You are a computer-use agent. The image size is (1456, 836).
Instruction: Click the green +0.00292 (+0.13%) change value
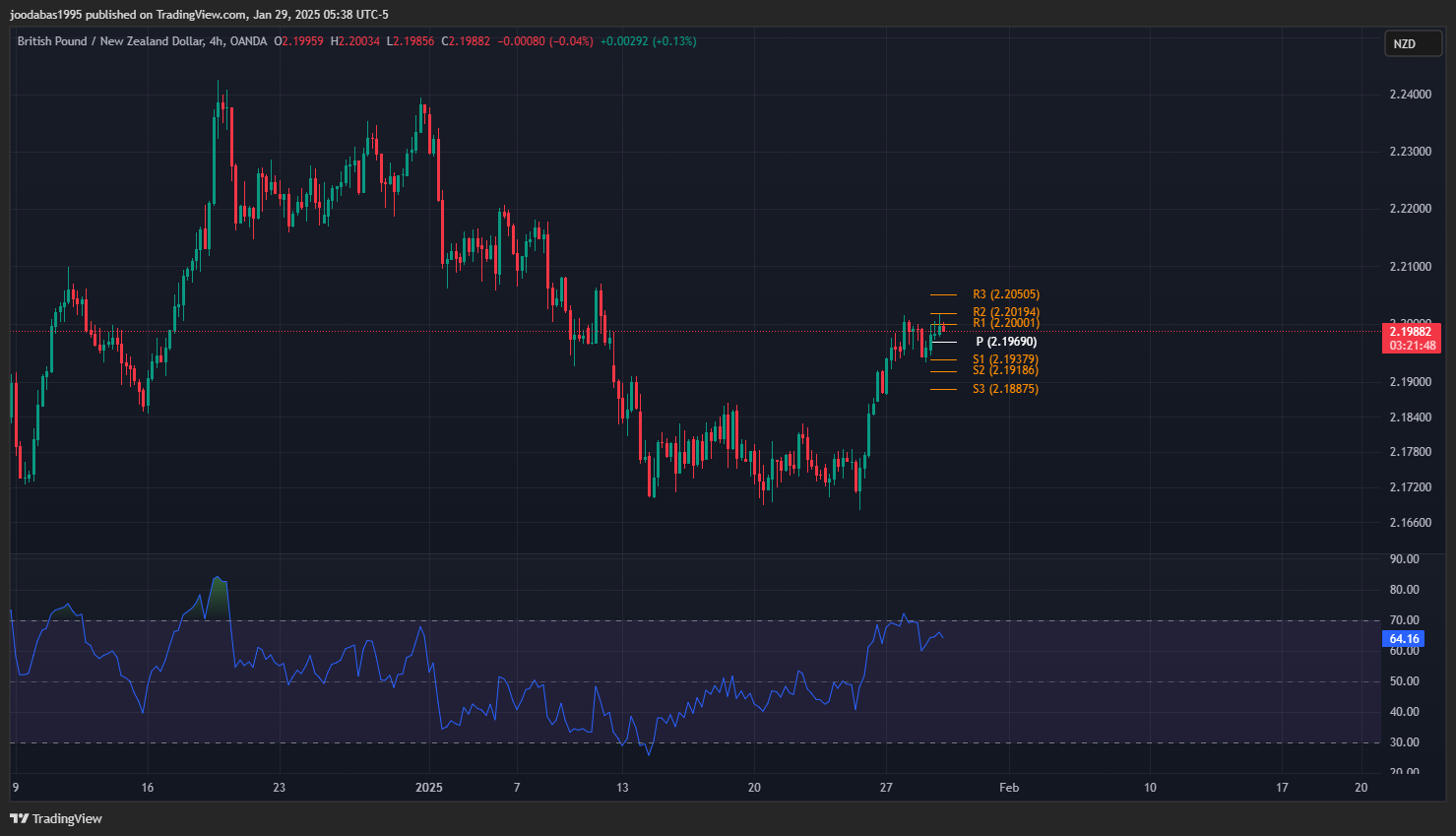tap(648, 41)
